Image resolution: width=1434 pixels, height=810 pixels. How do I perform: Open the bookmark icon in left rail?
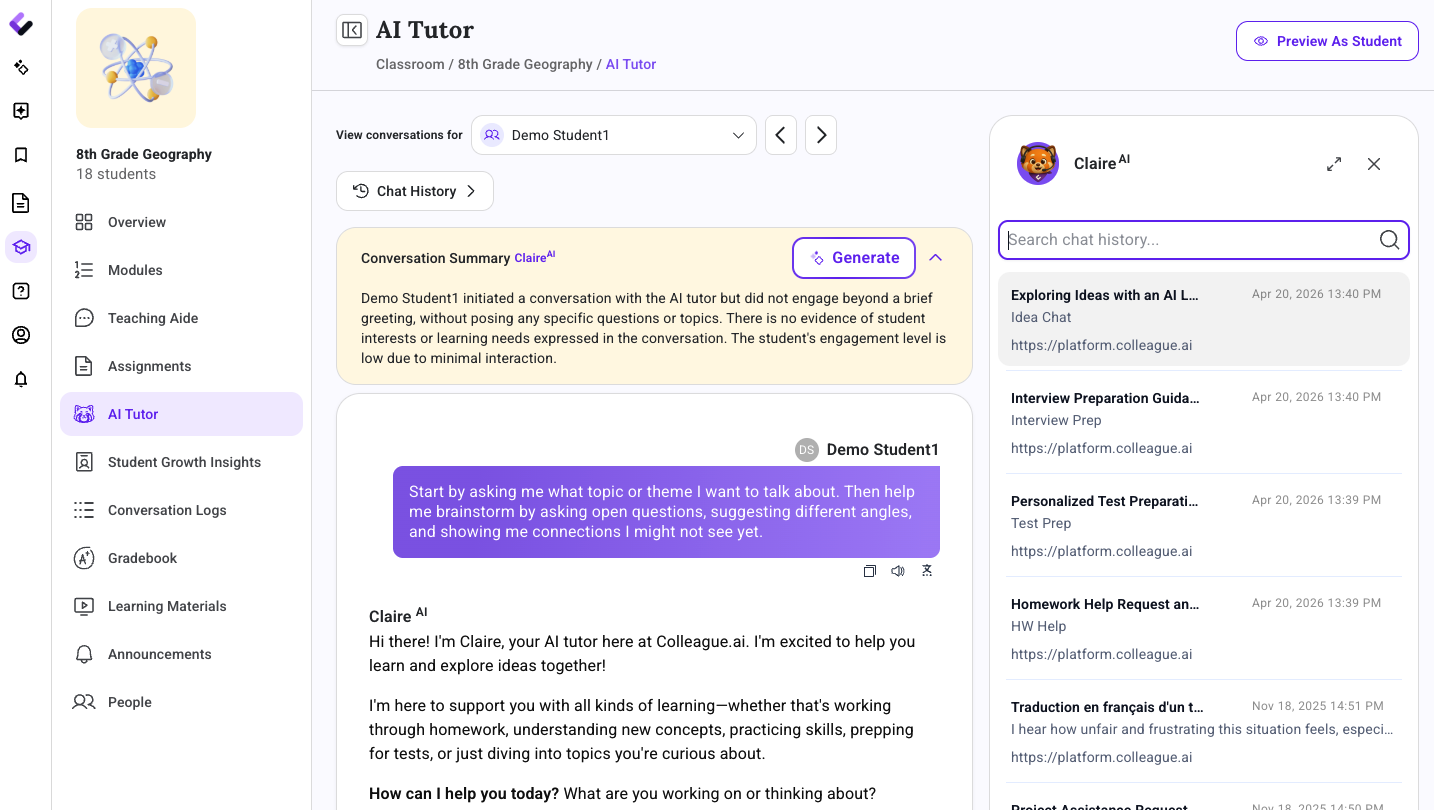(21, 155)
